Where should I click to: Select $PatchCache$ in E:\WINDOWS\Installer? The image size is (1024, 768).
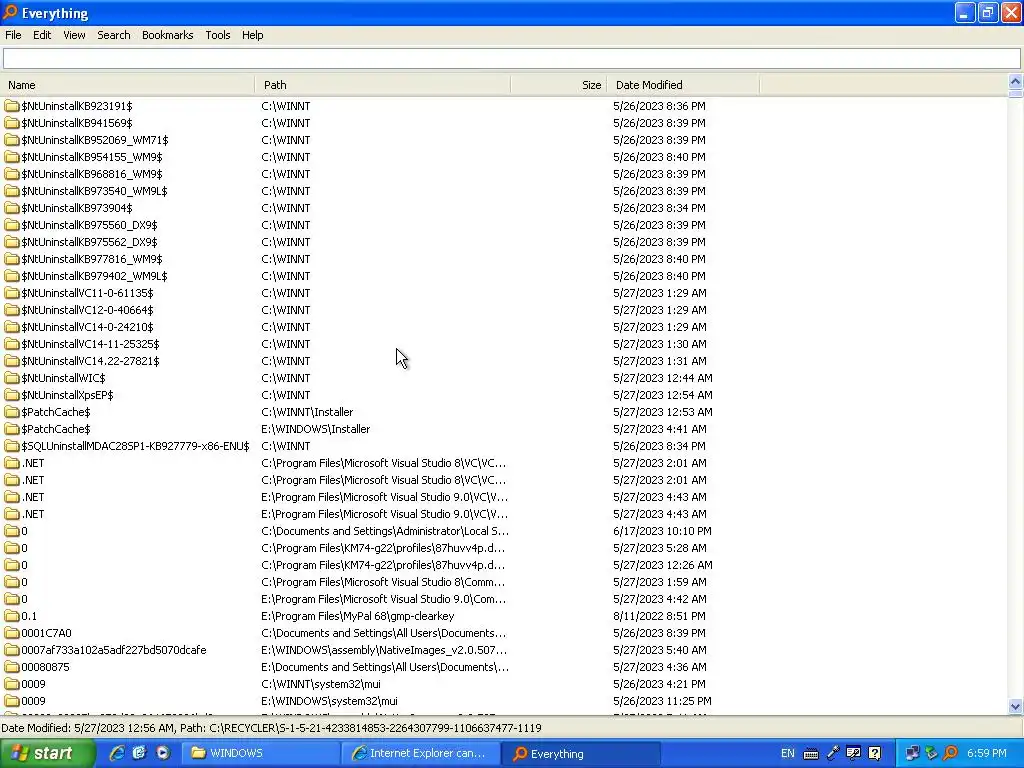pos(56,429)
